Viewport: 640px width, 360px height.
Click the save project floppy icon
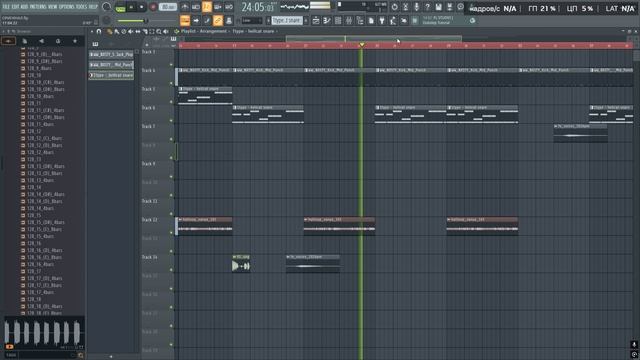(438, 7)
